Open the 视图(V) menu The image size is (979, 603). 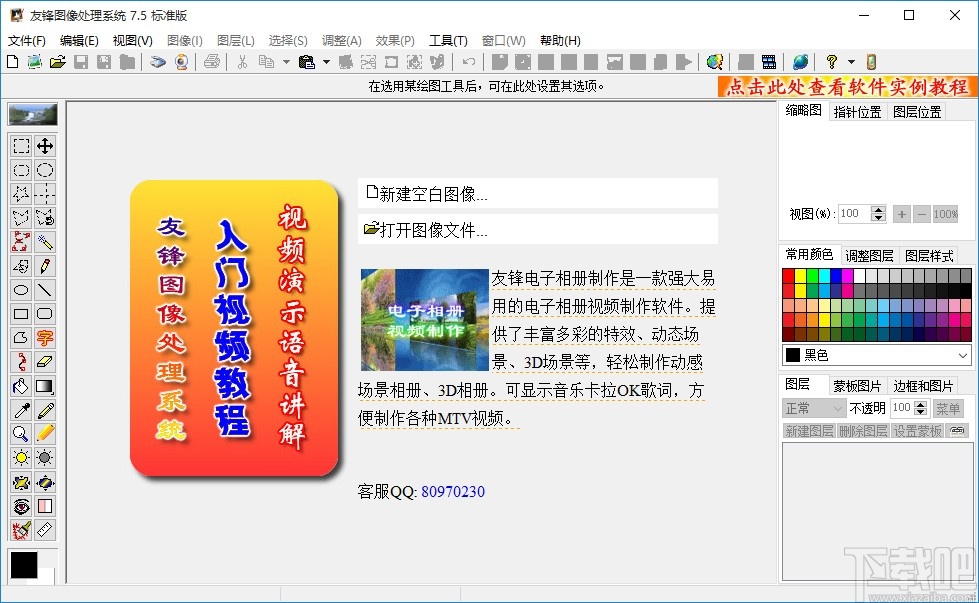pos(132,41)
